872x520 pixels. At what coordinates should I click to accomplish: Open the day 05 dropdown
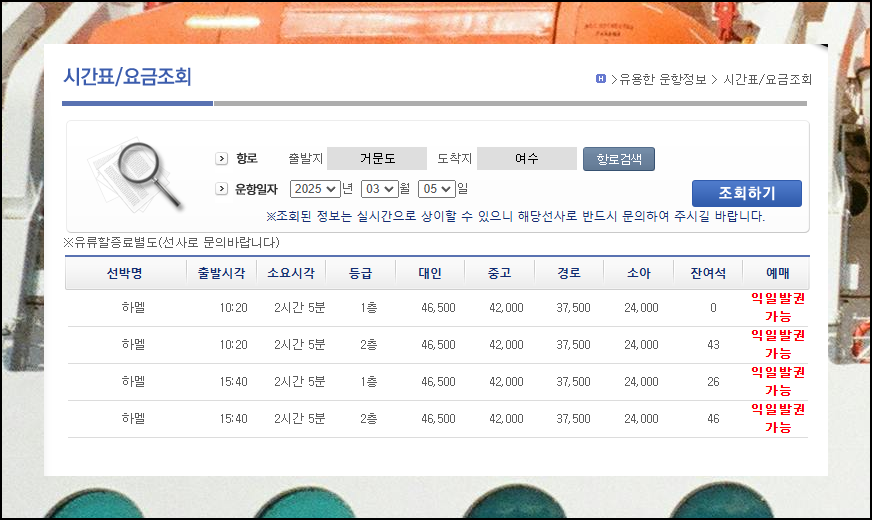pyautogui.click(x=437, y=189)
